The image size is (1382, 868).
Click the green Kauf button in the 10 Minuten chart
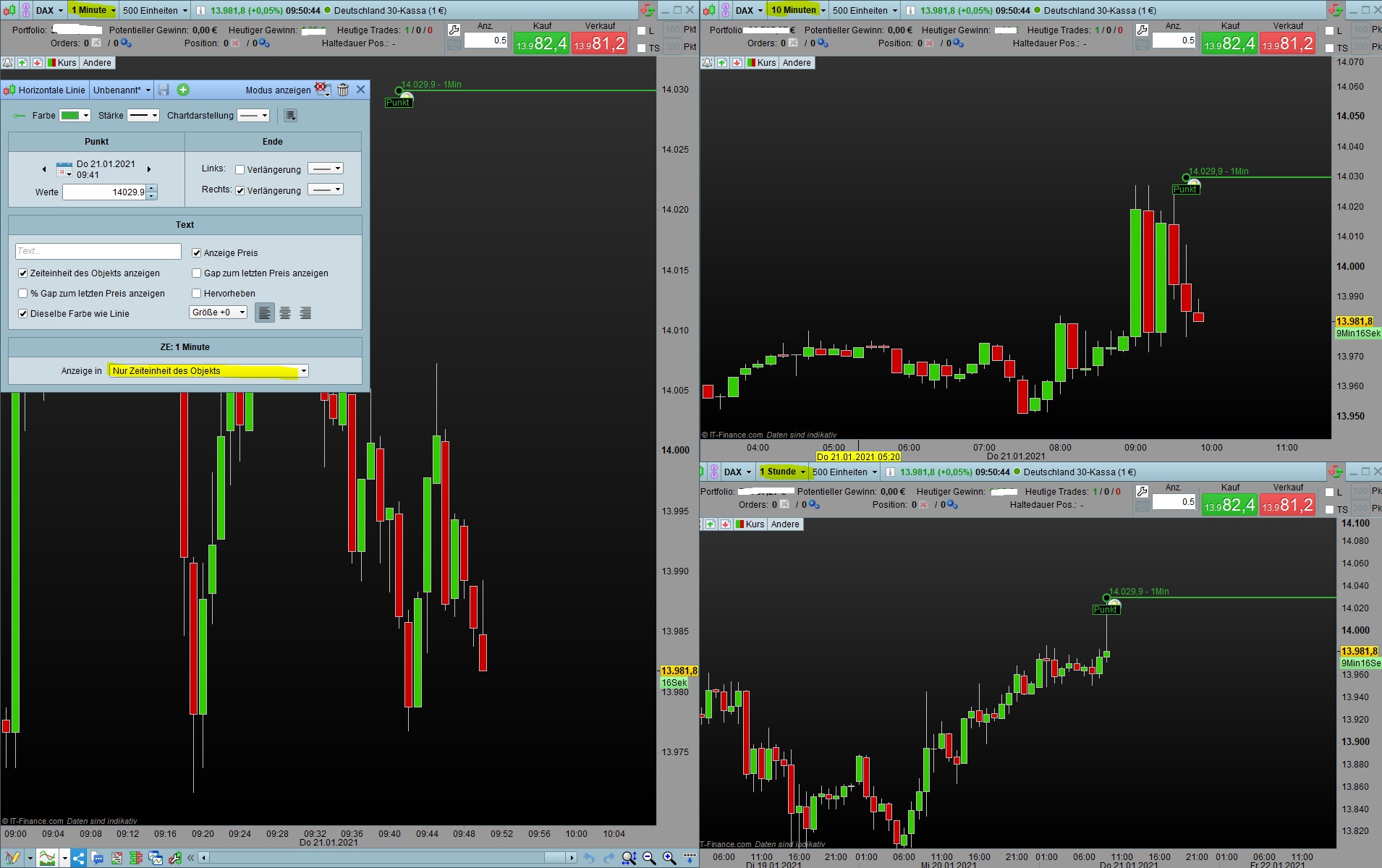coord(1229,43)
